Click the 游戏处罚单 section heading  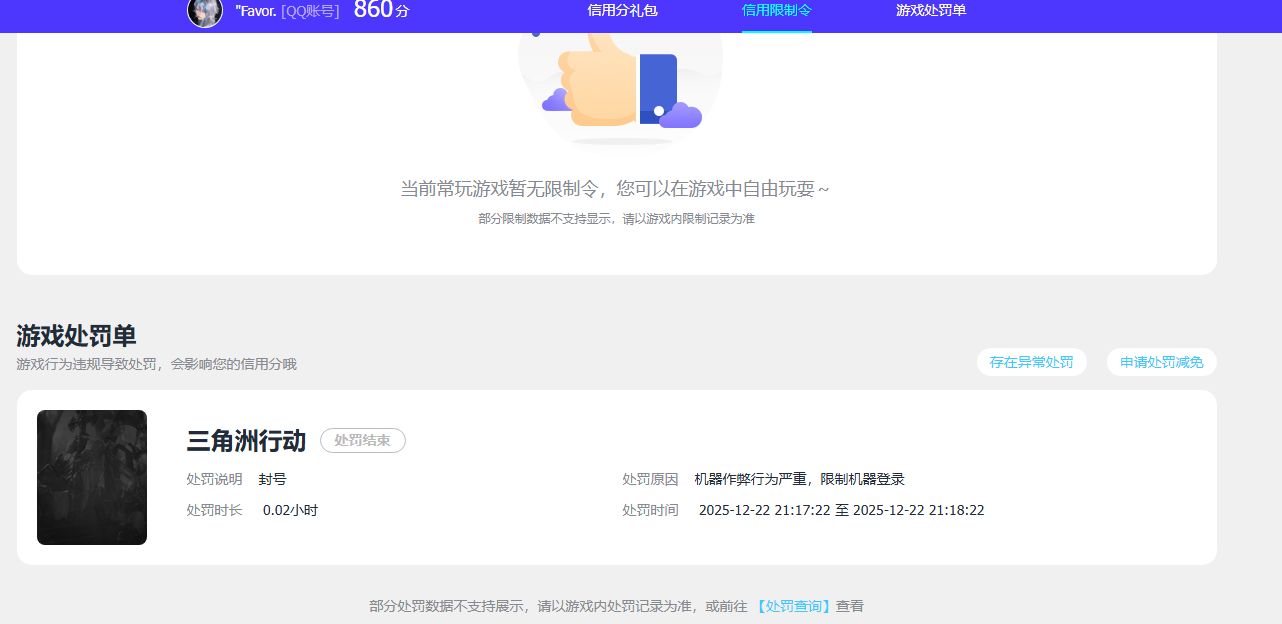pos(76,336)
